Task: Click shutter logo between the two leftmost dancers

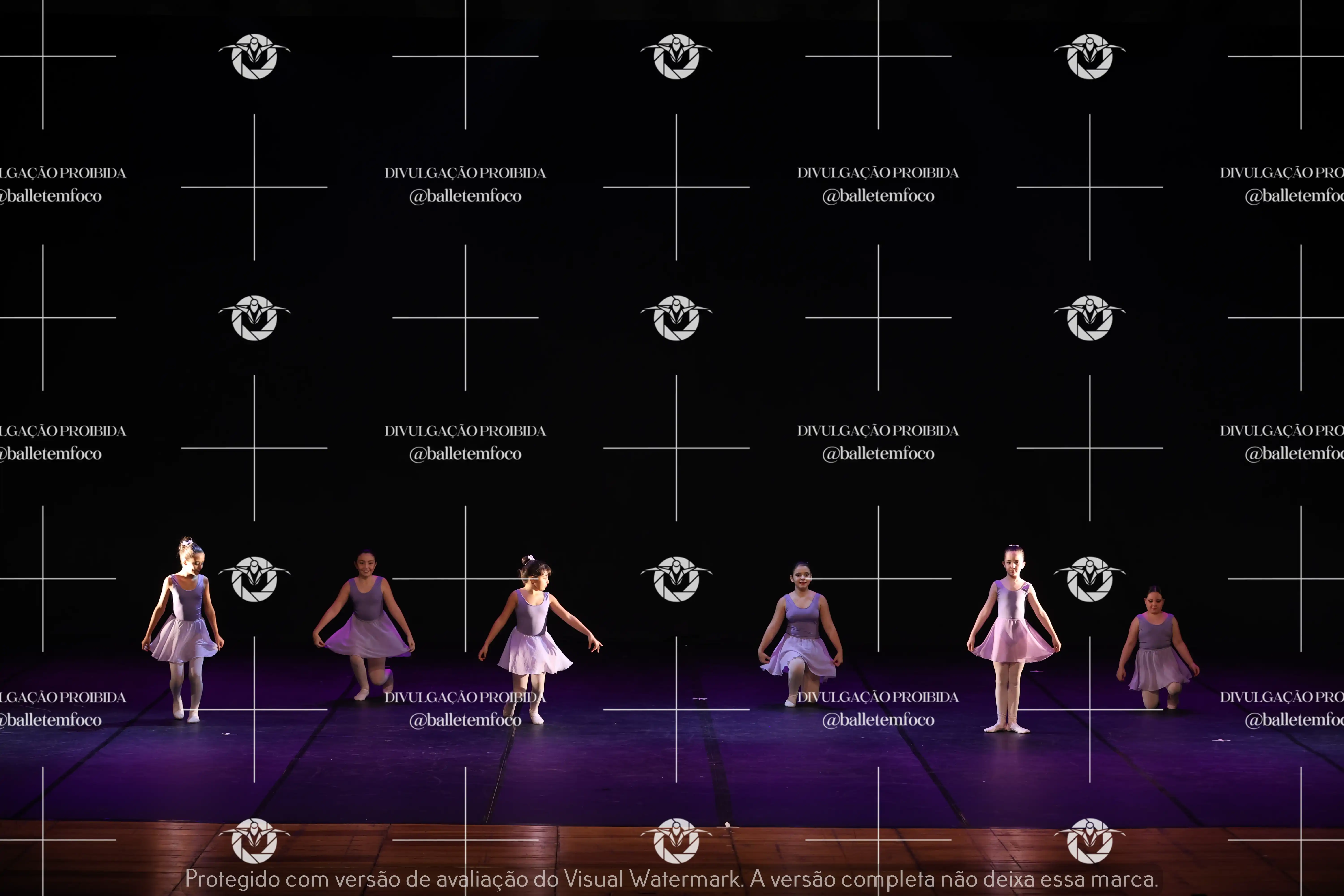Action: pyautogui.click(x=254, y=579)
